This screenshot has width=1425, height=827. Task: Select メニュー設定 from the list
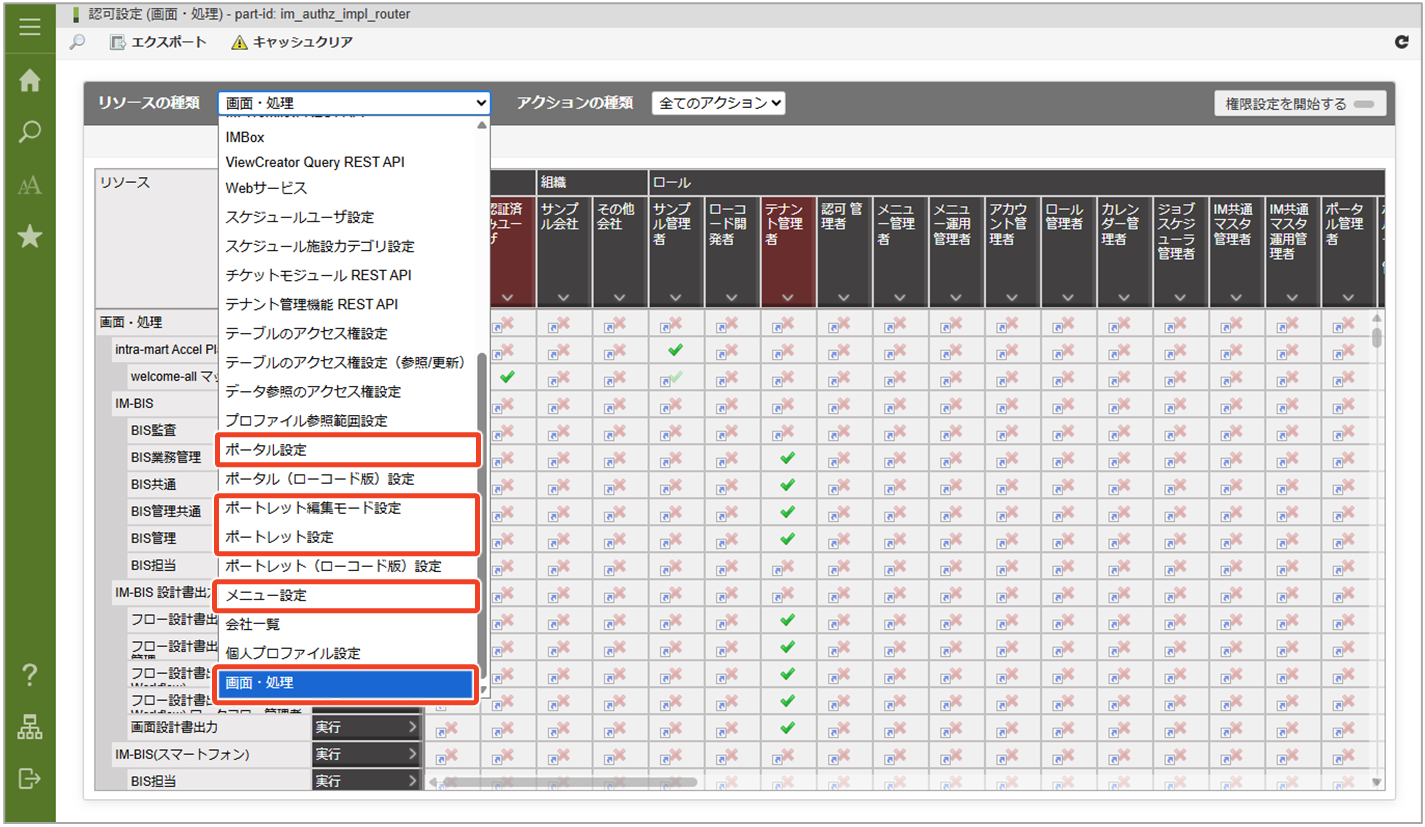347,595
